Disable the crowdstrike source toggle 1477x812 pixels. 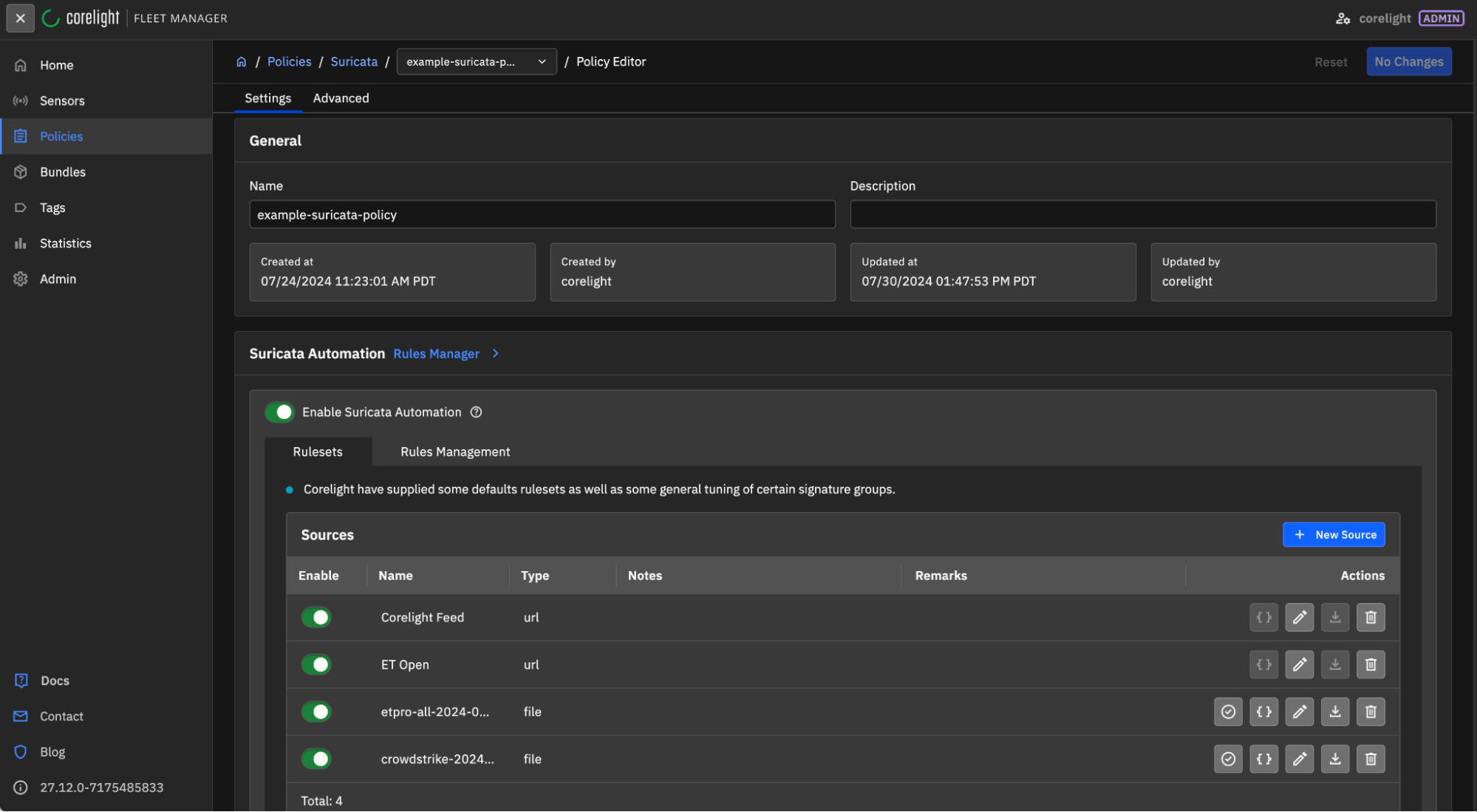(316, 759)
